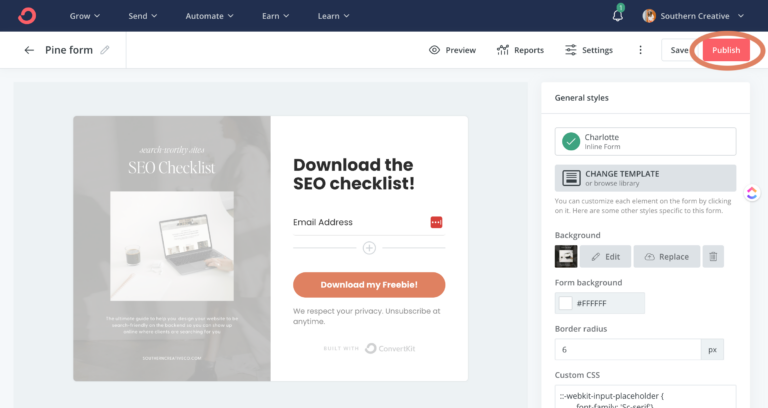Click the Built with ConvertKit link
This screenshot has height=408, width=768.
coord(369,348)
